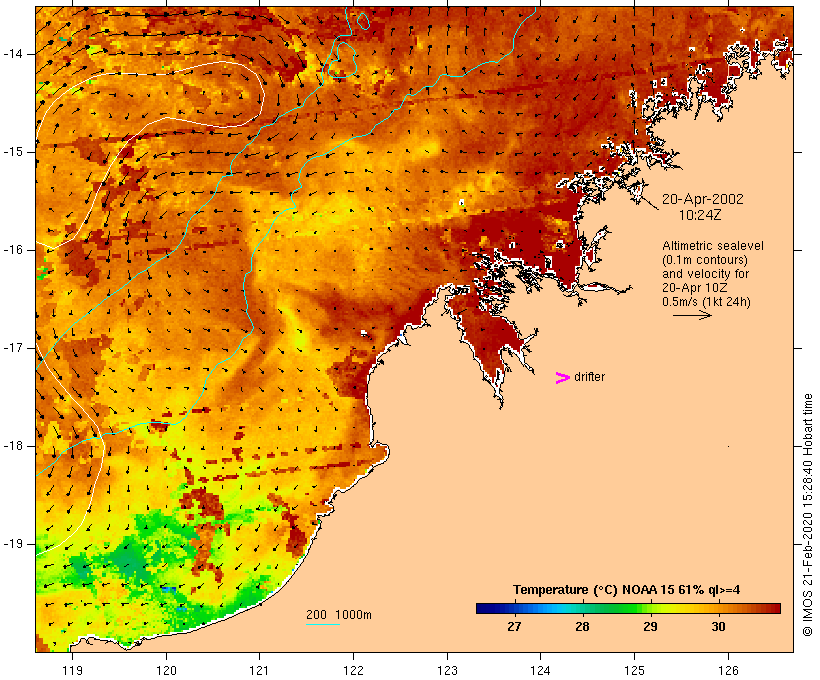The height and width of the screenshot is (680, 820).
Task: Click the latitude axis label -14
Action: pyautogui.click(x=13, y=54)
